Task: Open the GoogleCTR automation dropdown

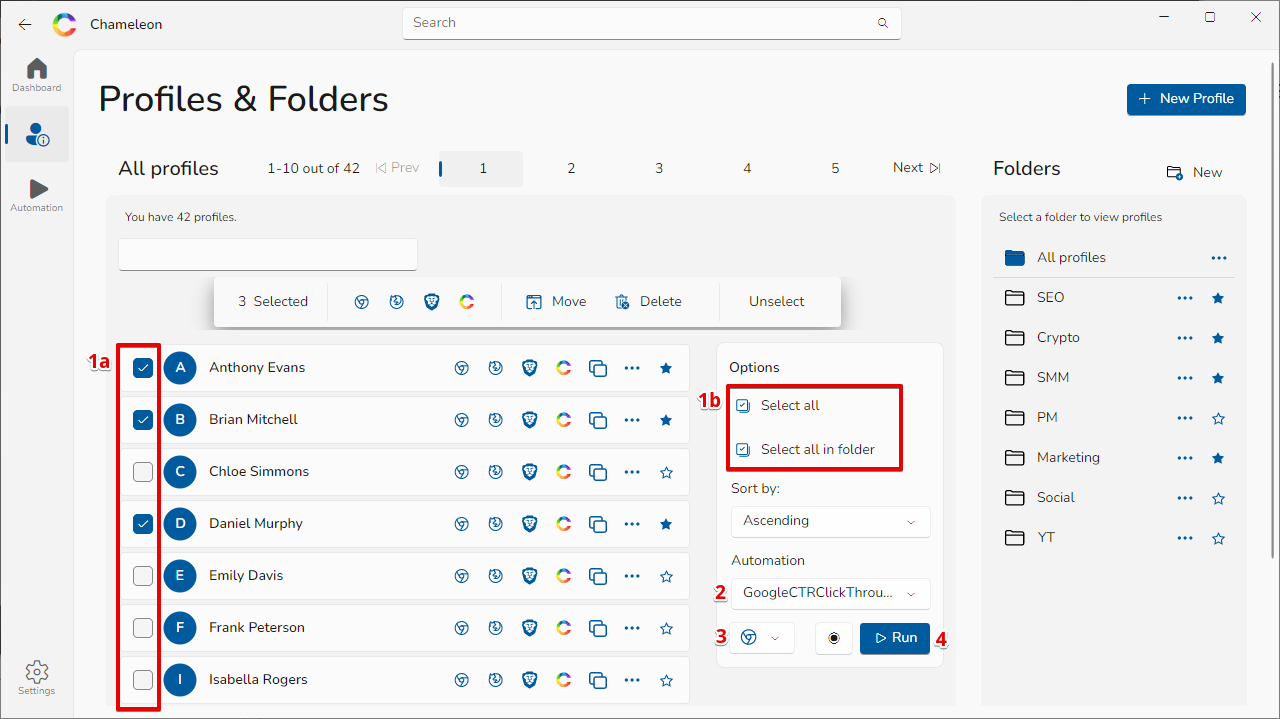Action: (x=830, y=593)
